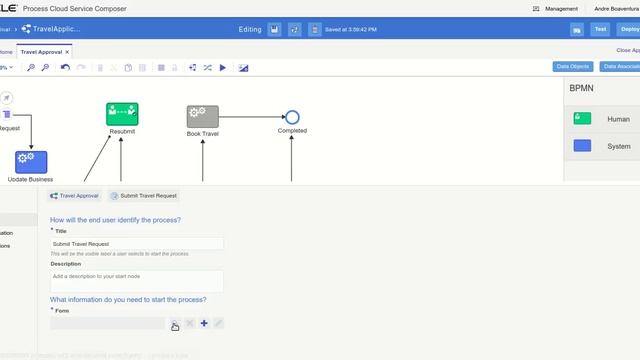Open the Home tab
Screen dimensions: 640x360
(6, 52)
